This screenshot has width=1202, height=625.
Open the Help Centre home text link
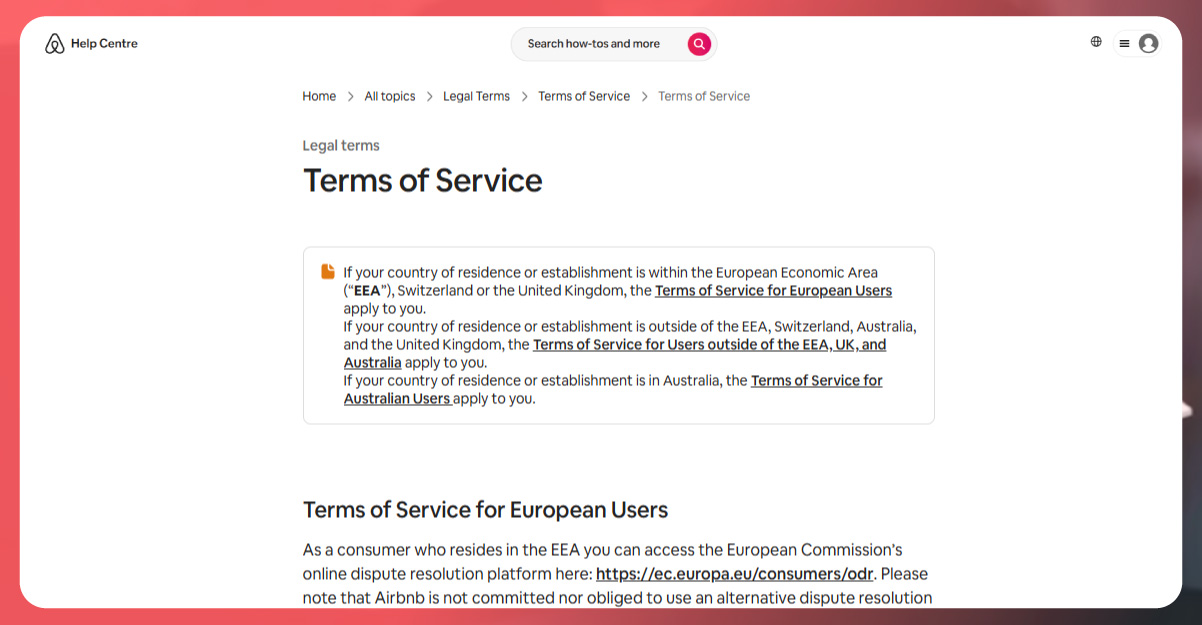pyautogui.click(x=104, y=44)
